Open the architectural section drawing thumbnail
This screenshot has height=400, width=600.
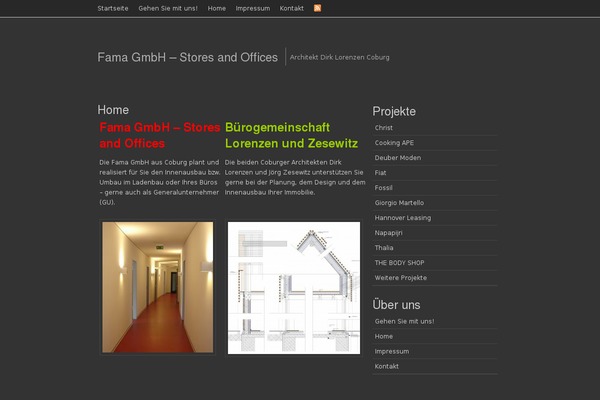tap(294, 288)
